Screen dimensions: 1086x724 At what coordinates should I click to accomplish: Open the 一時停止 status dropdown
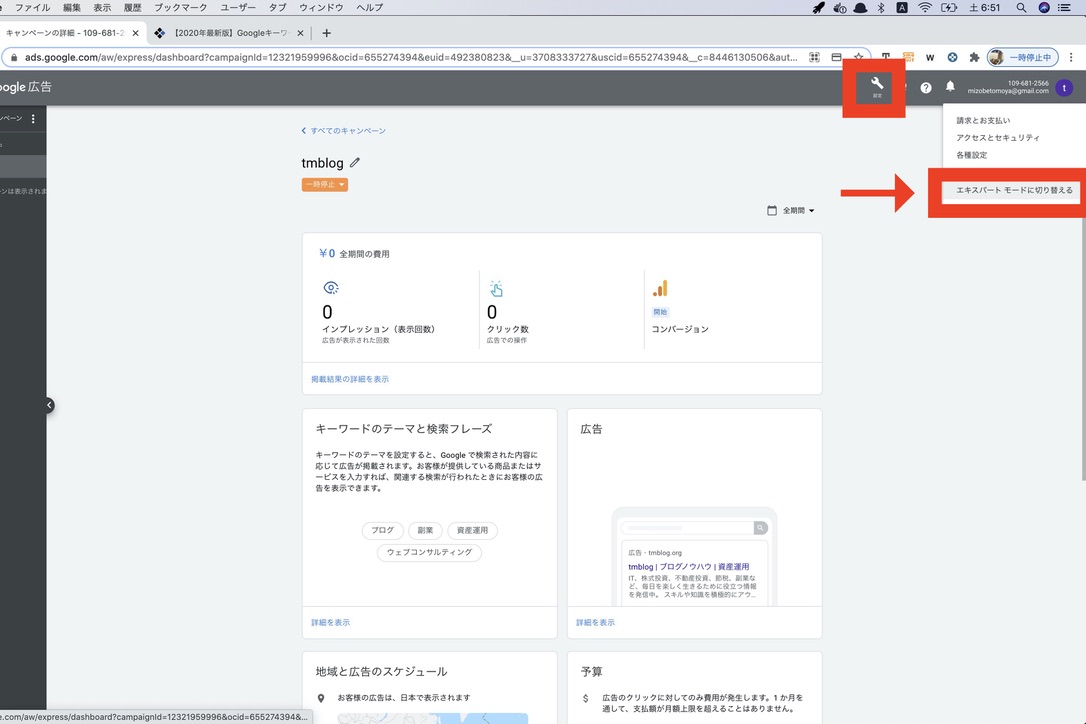(325, 184)
